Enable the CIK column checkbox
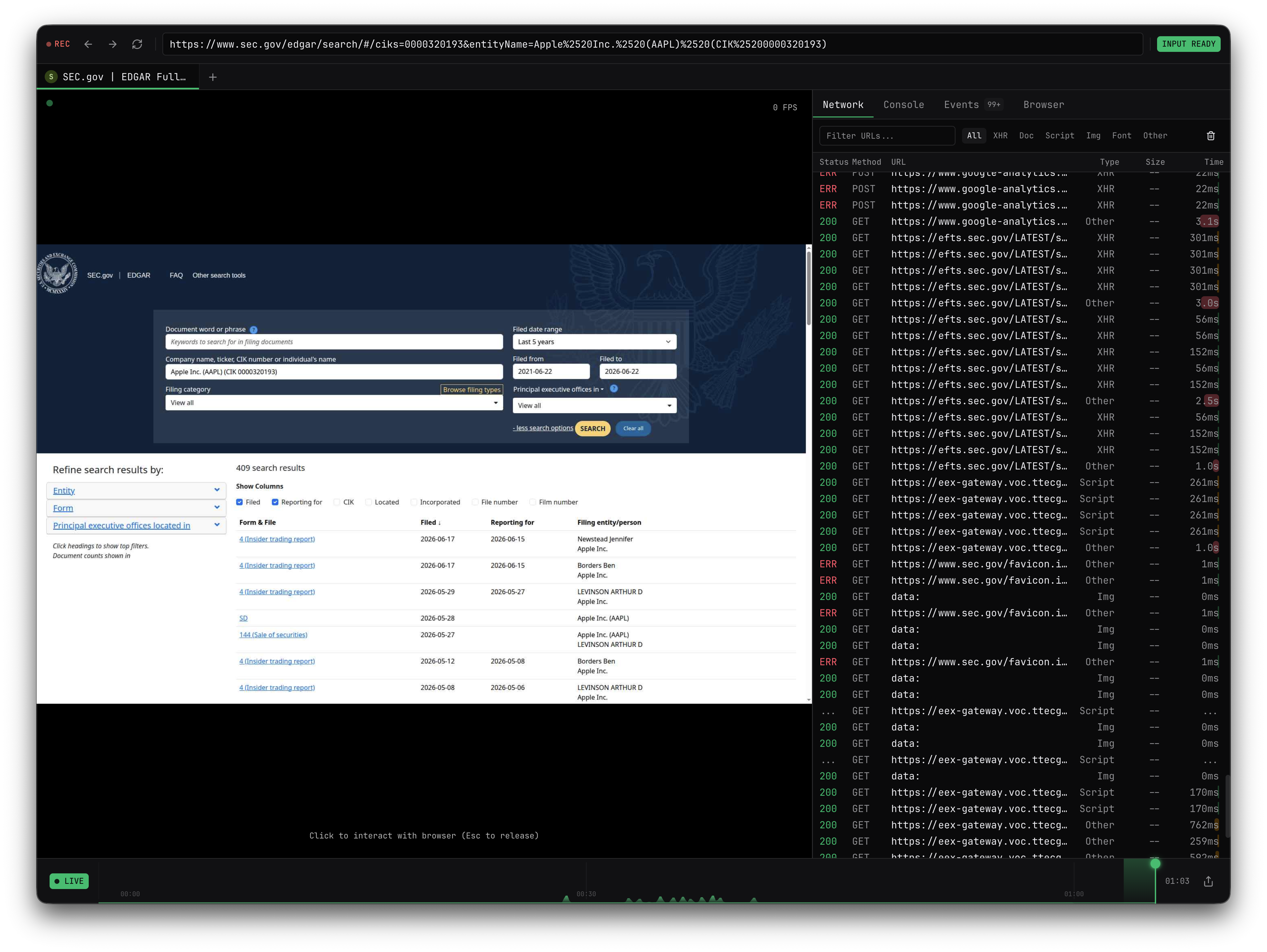 (337, 502)
